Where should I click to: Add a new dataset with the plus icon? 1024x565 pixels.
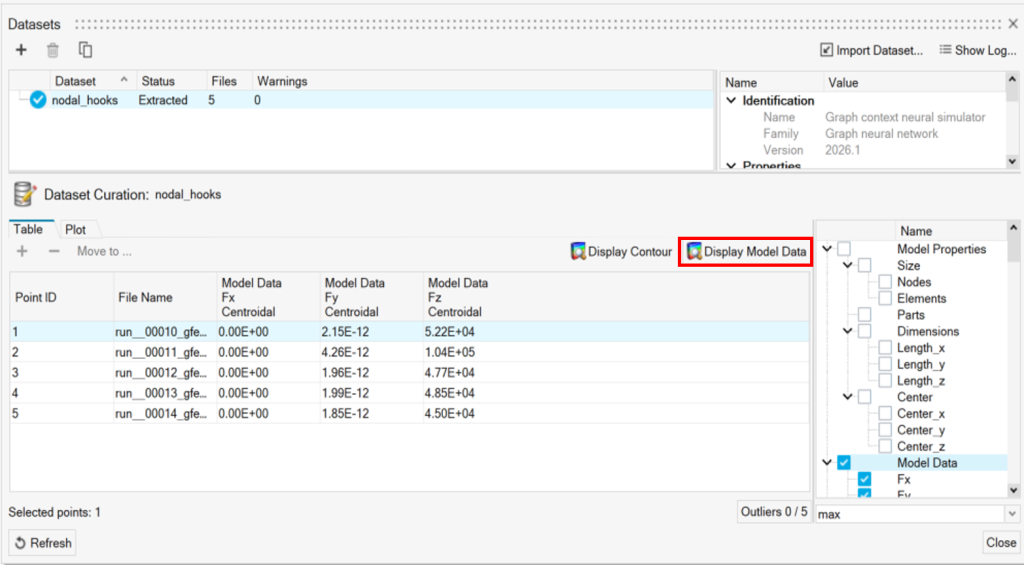point(22,50)
